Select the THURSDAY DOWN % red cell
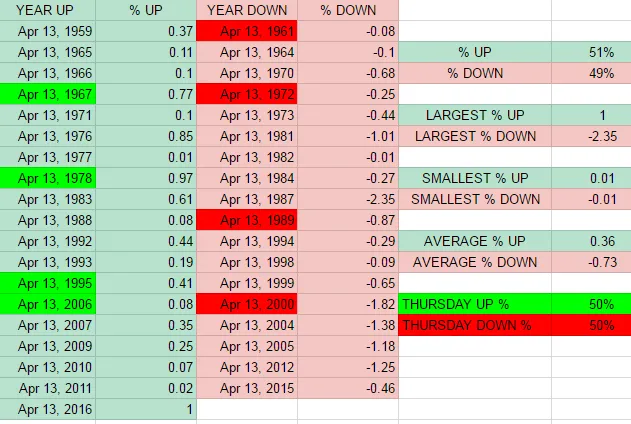This screenshot has height=424, width=631. click(x=475, y=325)
